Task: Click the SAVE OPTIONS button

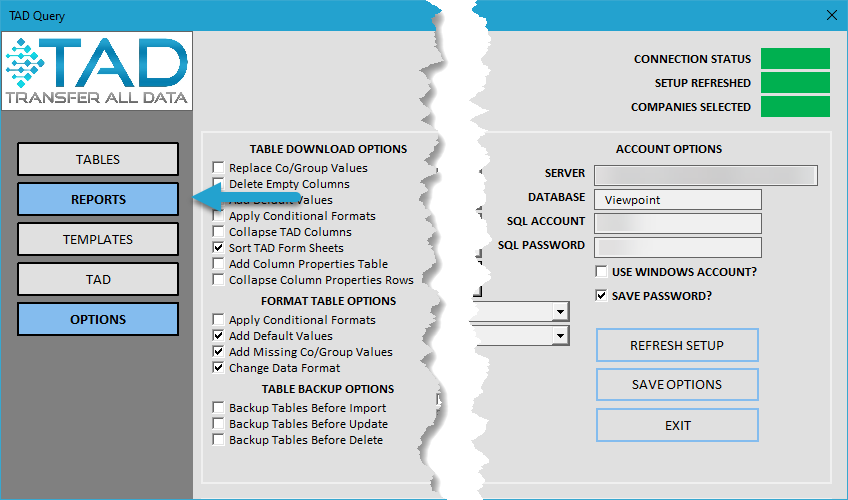Action: tap(677, 384)
